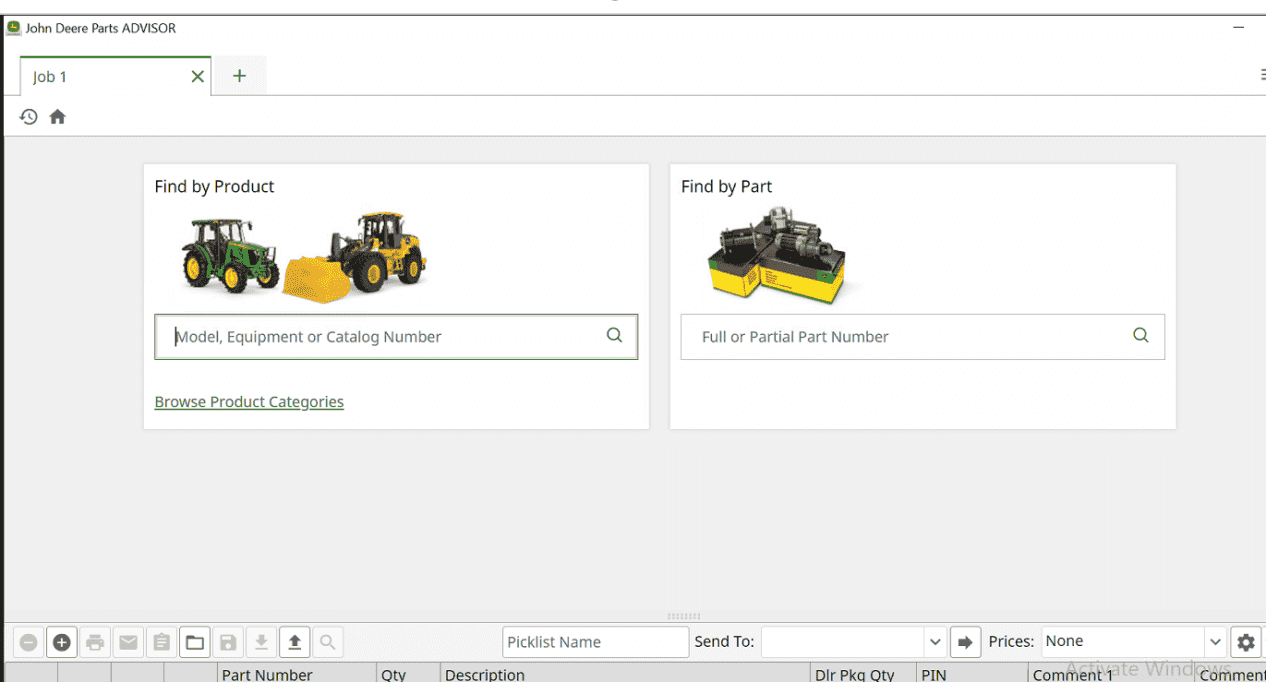This screenshot has height=682, width=1266.
Task: Open the history icon below the tabs
Action: (29, 117)
